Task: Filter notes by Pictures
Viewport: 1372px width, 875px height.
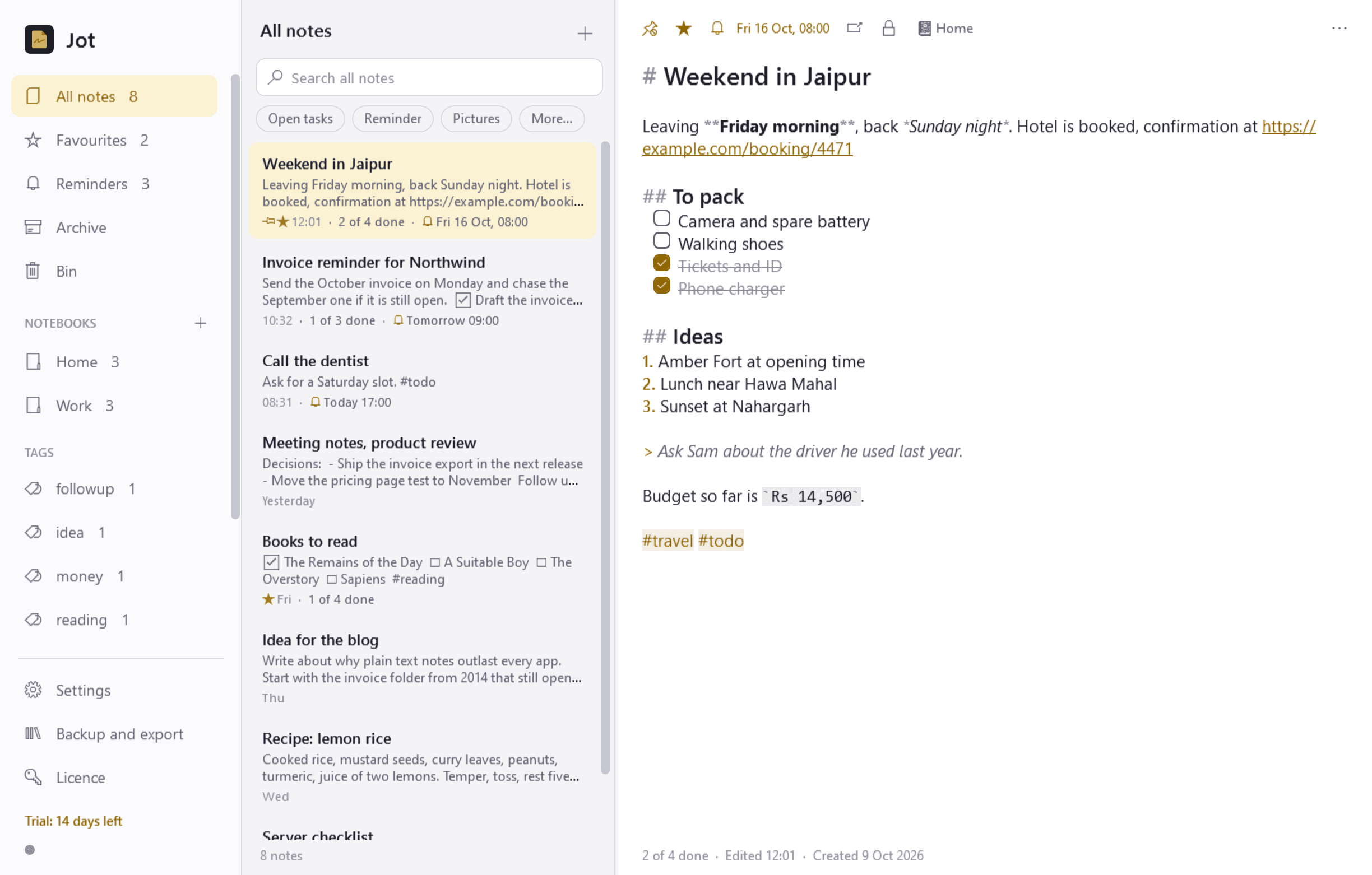Action: click(x=476, y=119)
